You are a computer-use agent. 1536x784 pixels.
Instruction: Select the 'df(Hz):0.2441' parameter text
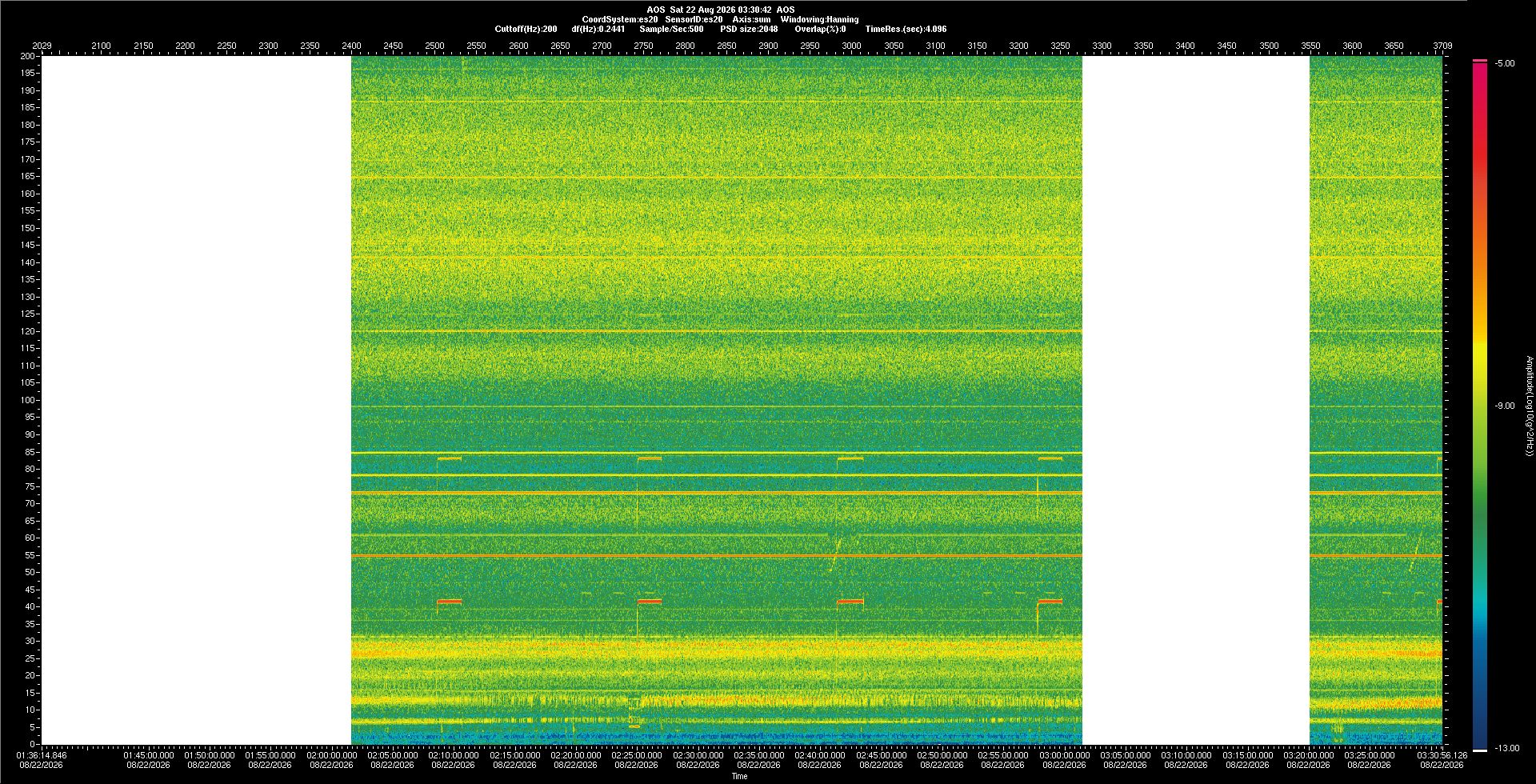coord(598,29)
